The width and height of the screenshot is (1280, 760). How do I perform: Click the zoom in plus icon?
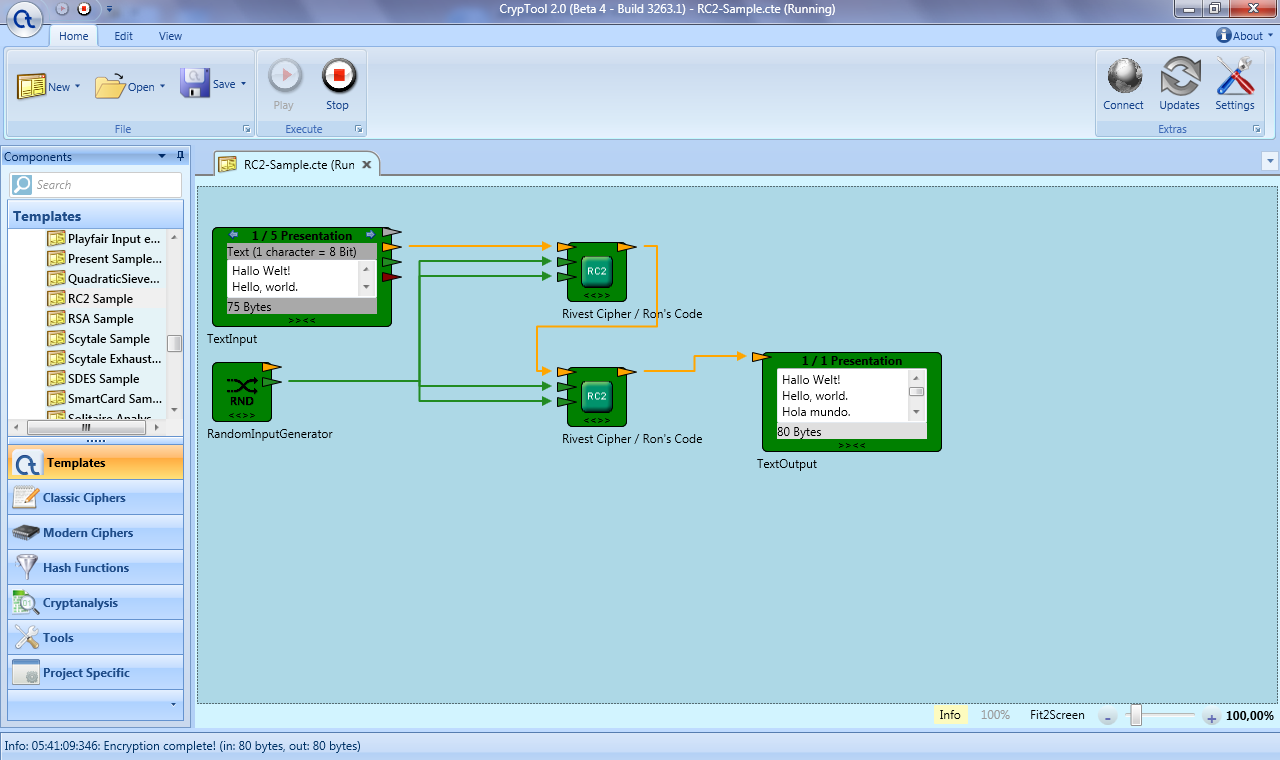point(1211,717)
